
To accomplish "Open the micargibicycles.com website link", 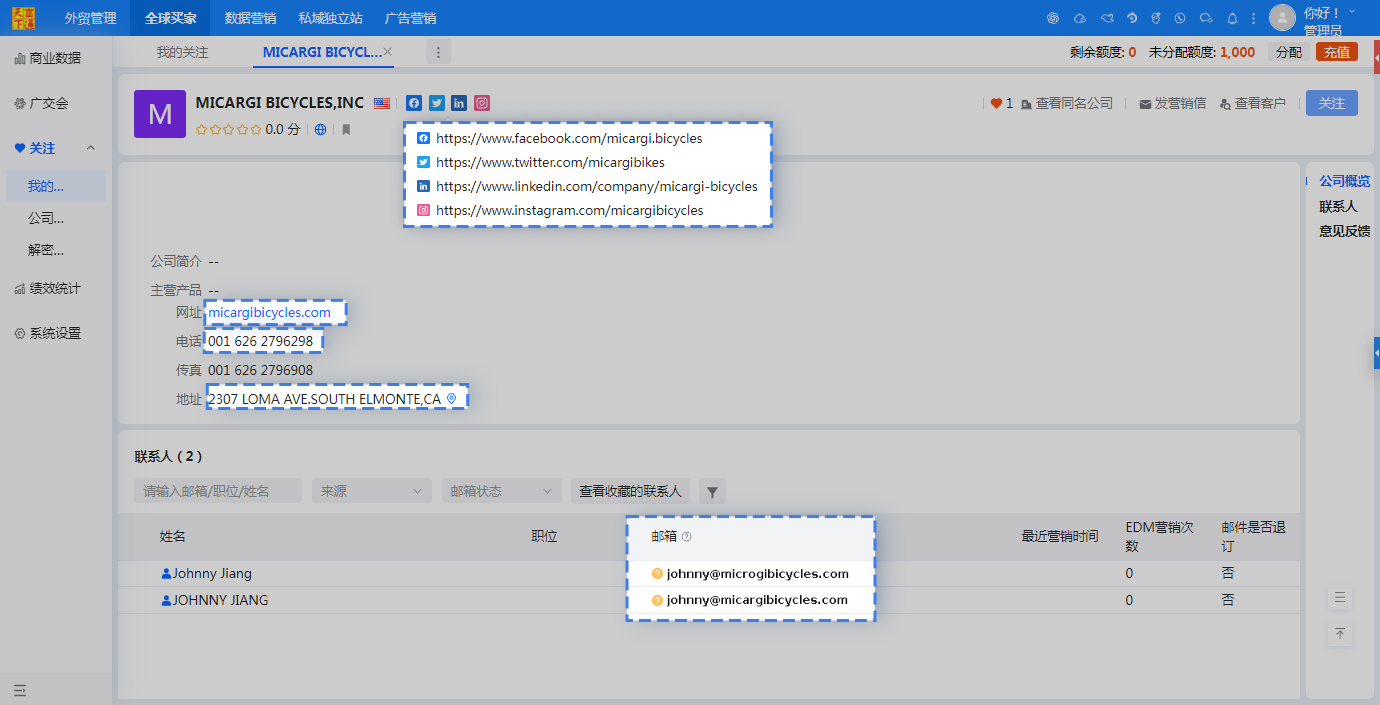I will (269, 313).
